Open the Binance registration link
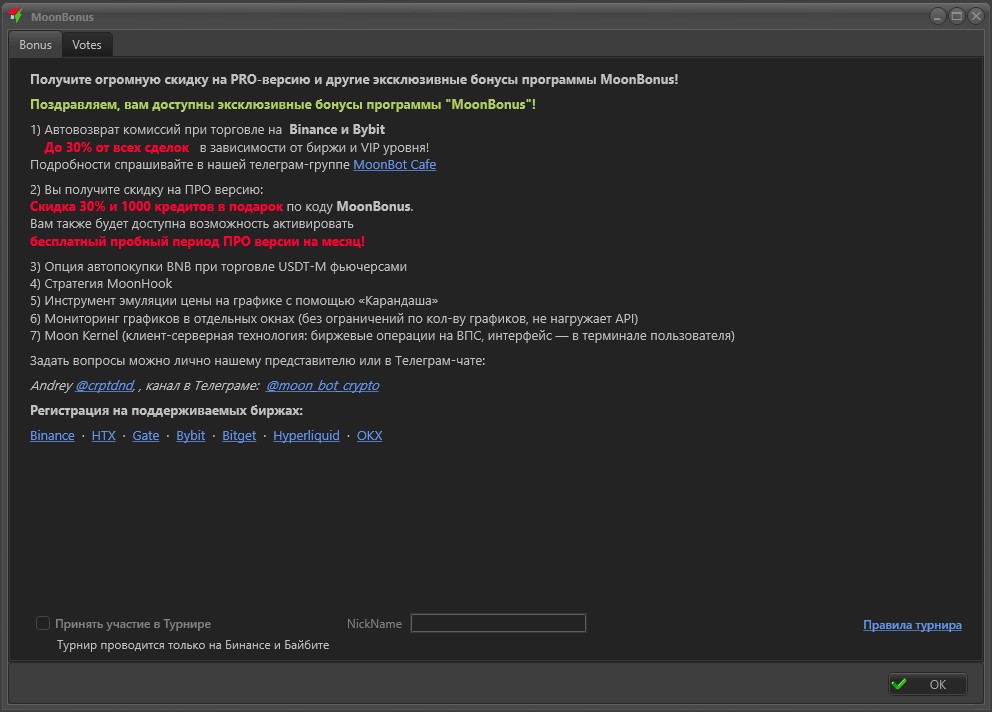 click(52, 435)
